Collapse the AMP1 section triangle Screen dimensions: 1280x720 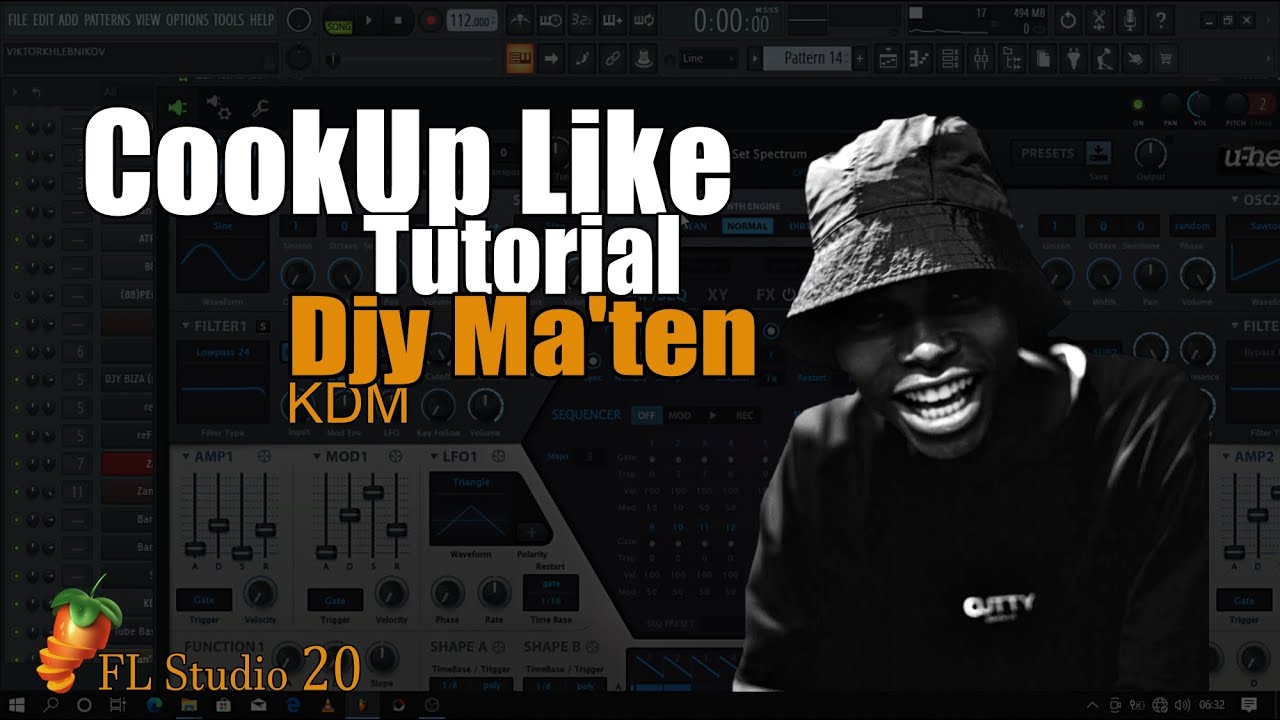coord(186,457)
